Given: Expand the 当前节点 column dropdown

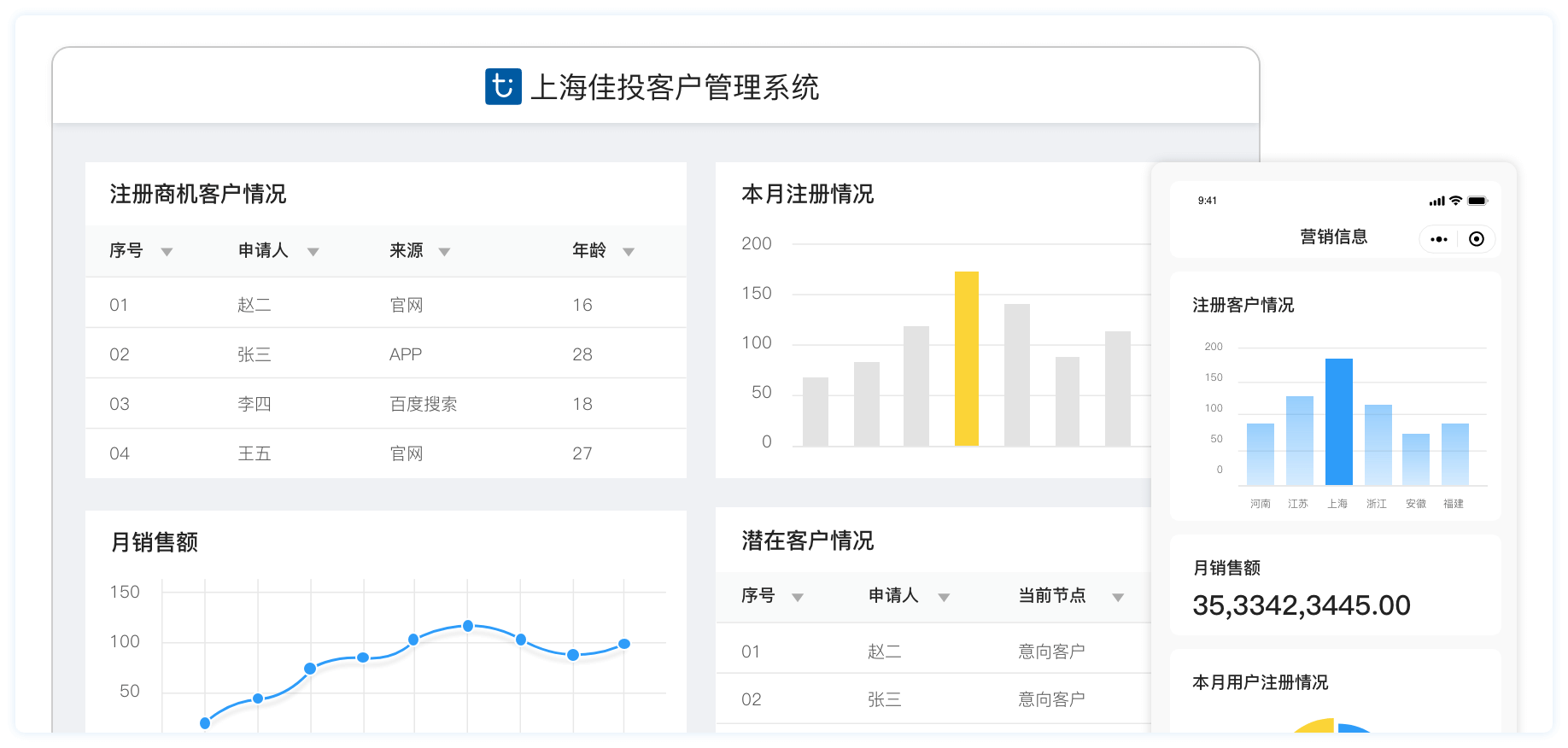Looking at the screenshot, I should click(x=1117, y=597).
